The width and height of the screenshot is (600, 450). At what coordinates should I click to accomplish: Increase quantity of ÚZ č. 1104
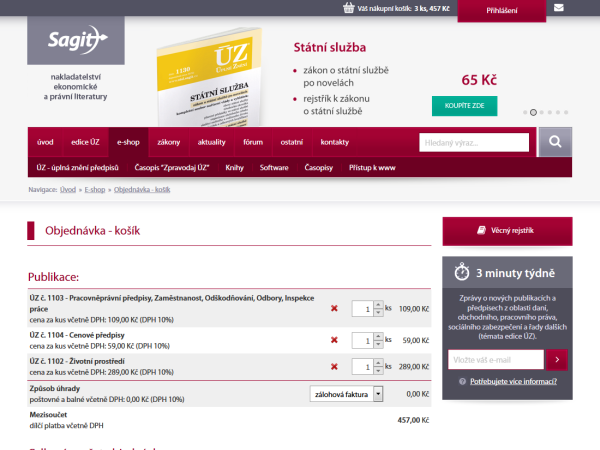click(378, 336)
